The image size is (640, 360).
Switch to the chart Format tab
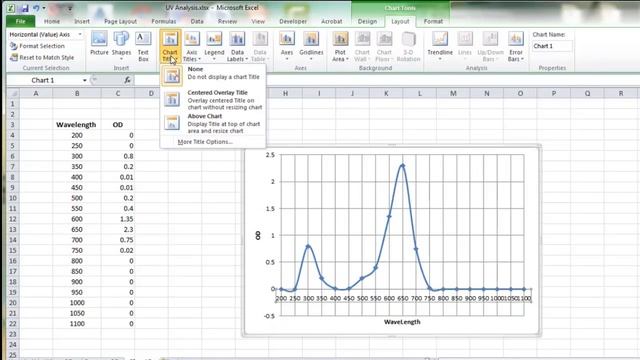point(433,21)
